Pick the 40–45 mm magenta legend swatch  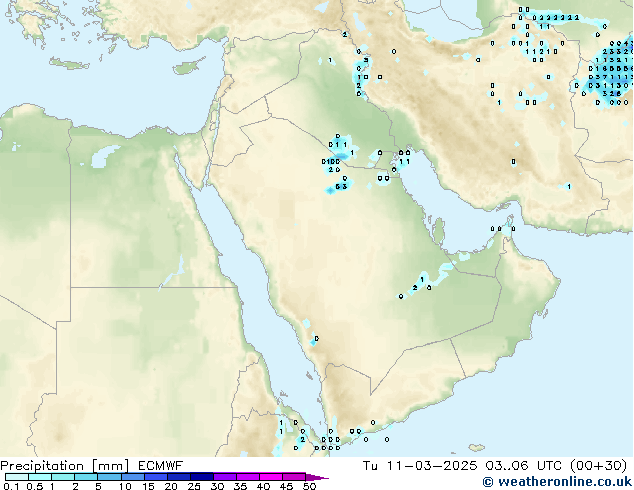271,477
